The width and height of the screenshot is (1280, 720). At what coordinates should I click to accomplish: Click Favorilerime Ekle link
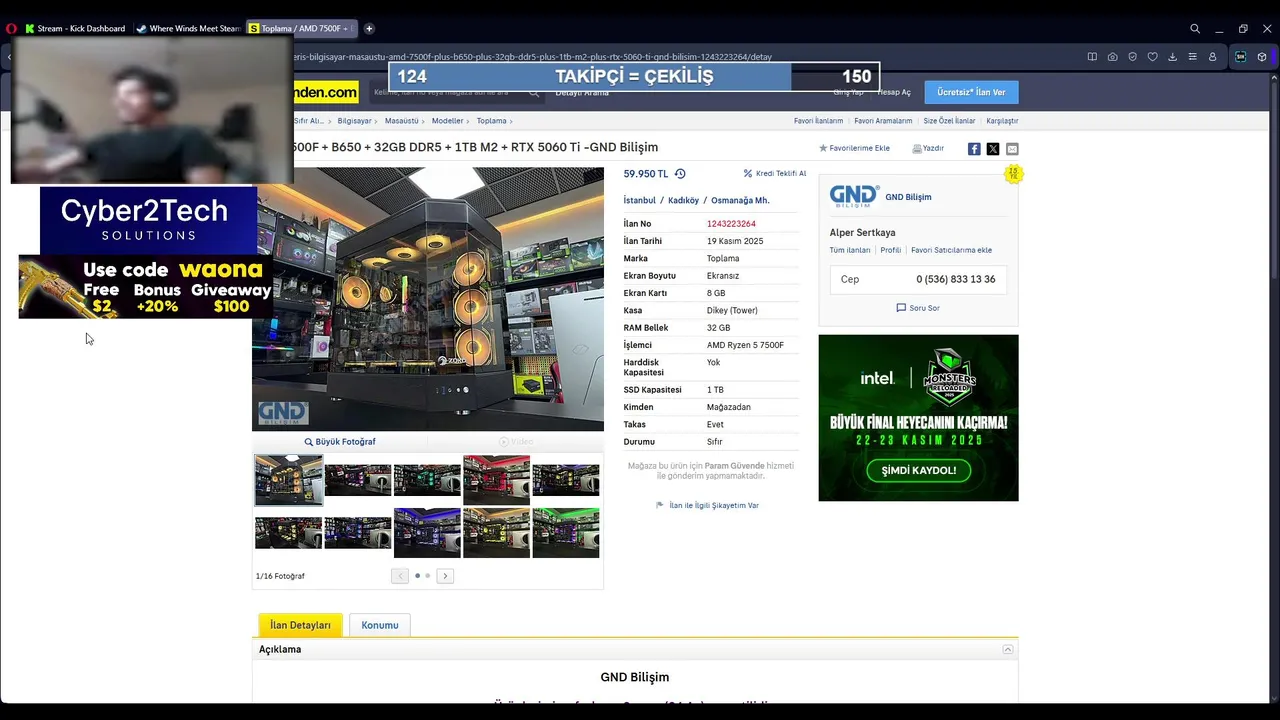click(x=855, y=148)
